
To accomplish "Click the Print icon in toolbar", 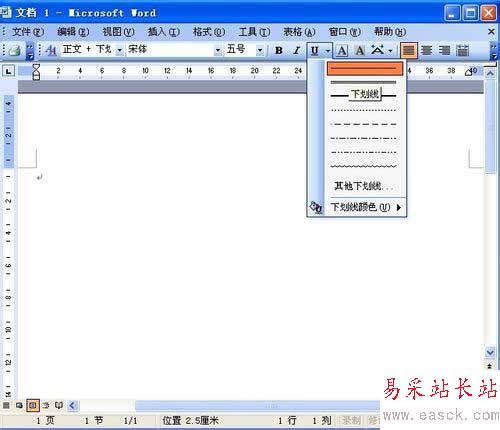I will [x=14, y=50].
